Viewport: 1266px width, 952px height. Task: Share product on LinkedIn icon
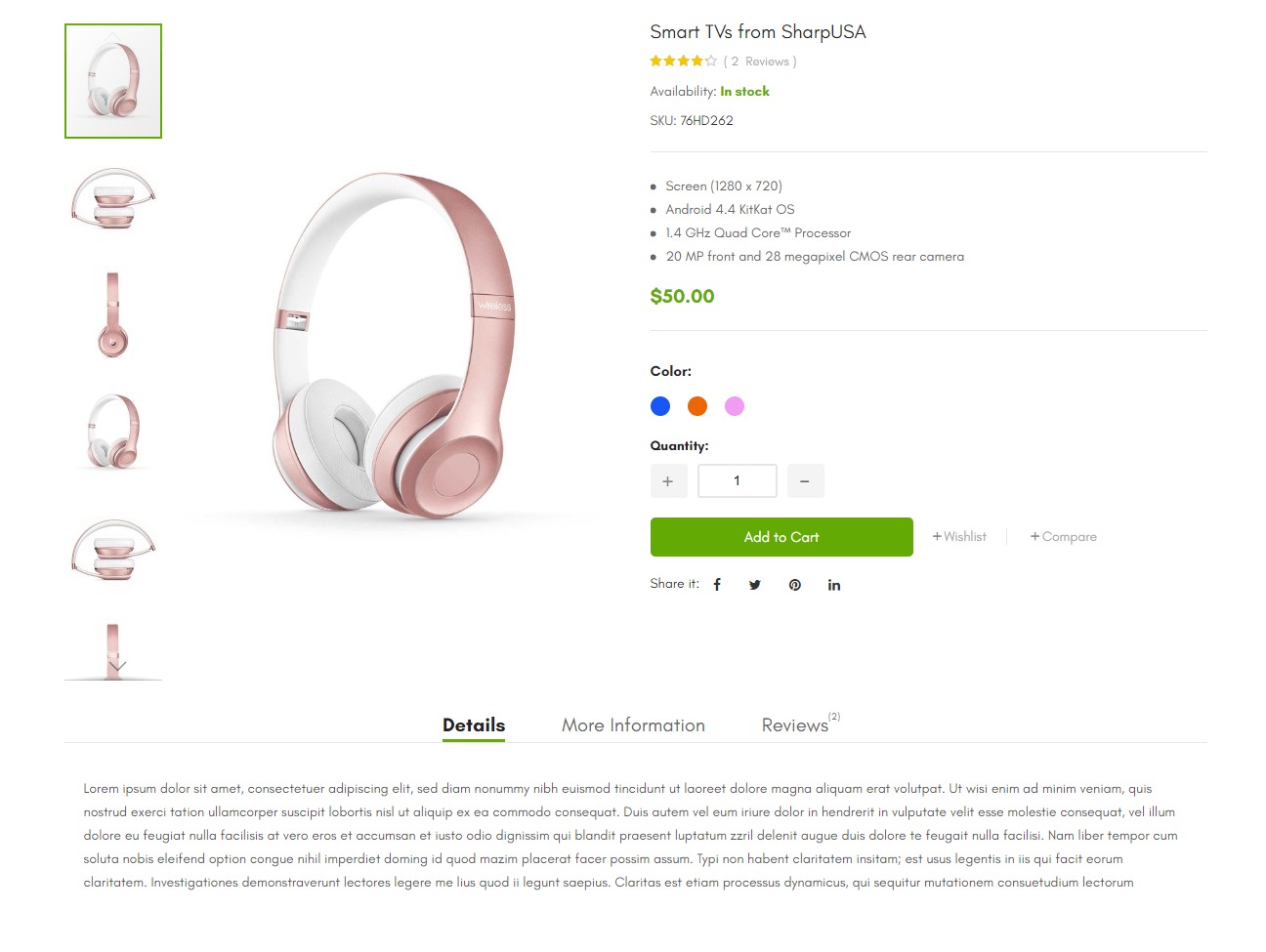pos(834,585)
